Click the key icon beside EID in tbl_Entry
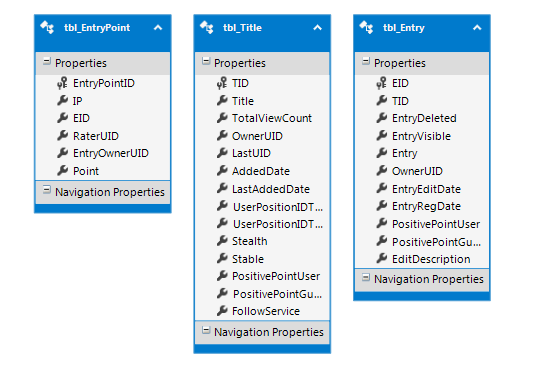Image resolution: width=534 pixels, height=376 pixels. click(x=382, y=83)
